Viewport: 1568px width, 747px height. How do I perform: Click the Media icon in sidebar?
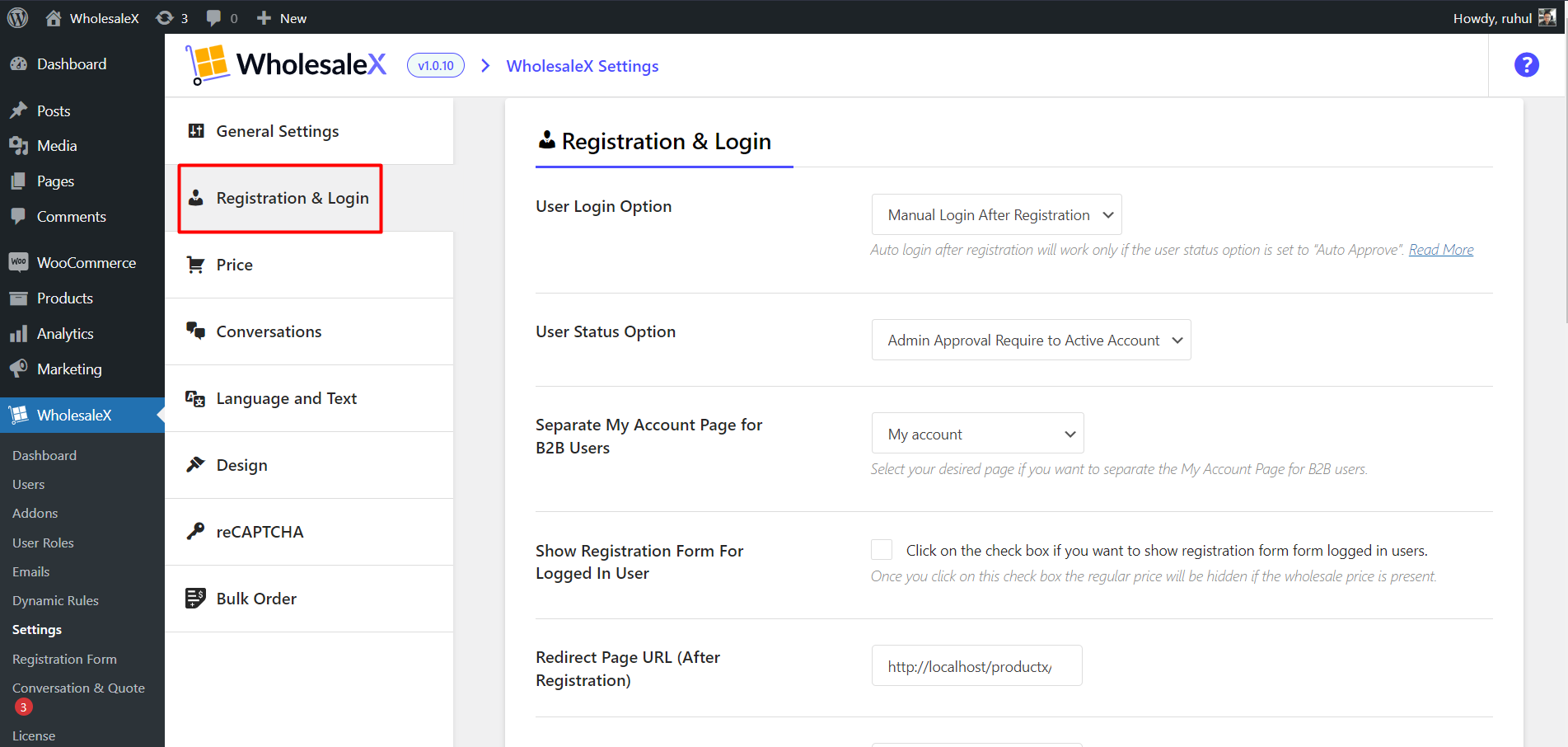pos(18,146)
